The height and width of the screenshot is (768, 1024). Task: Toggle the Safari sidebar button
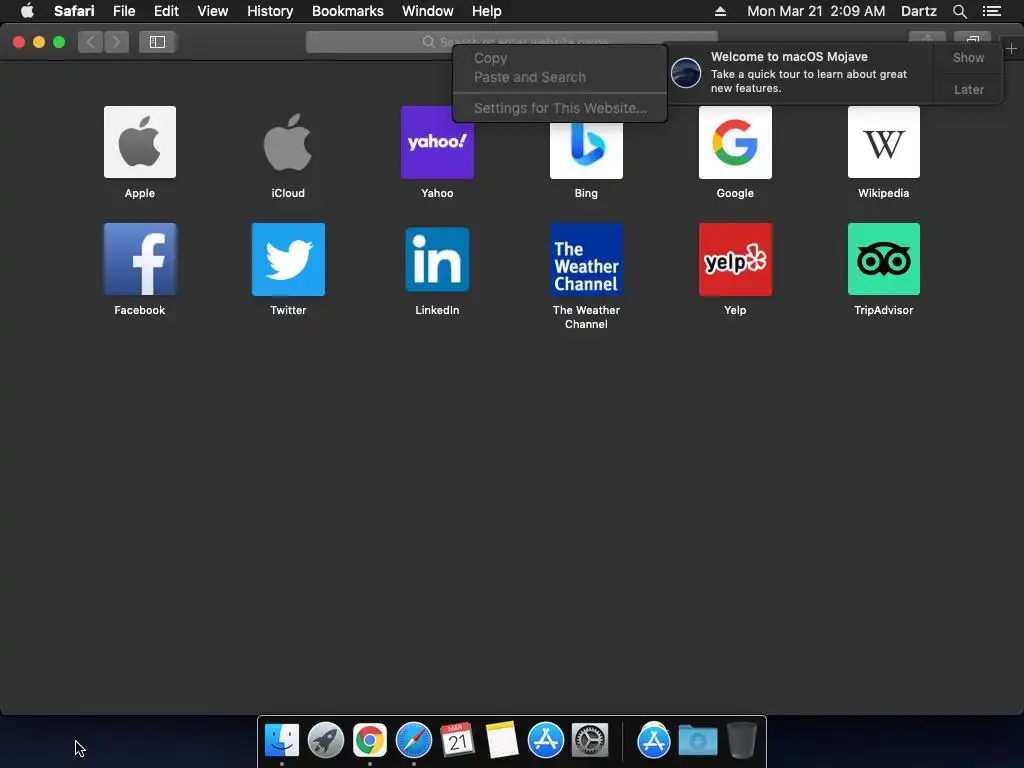click(157, 42)
